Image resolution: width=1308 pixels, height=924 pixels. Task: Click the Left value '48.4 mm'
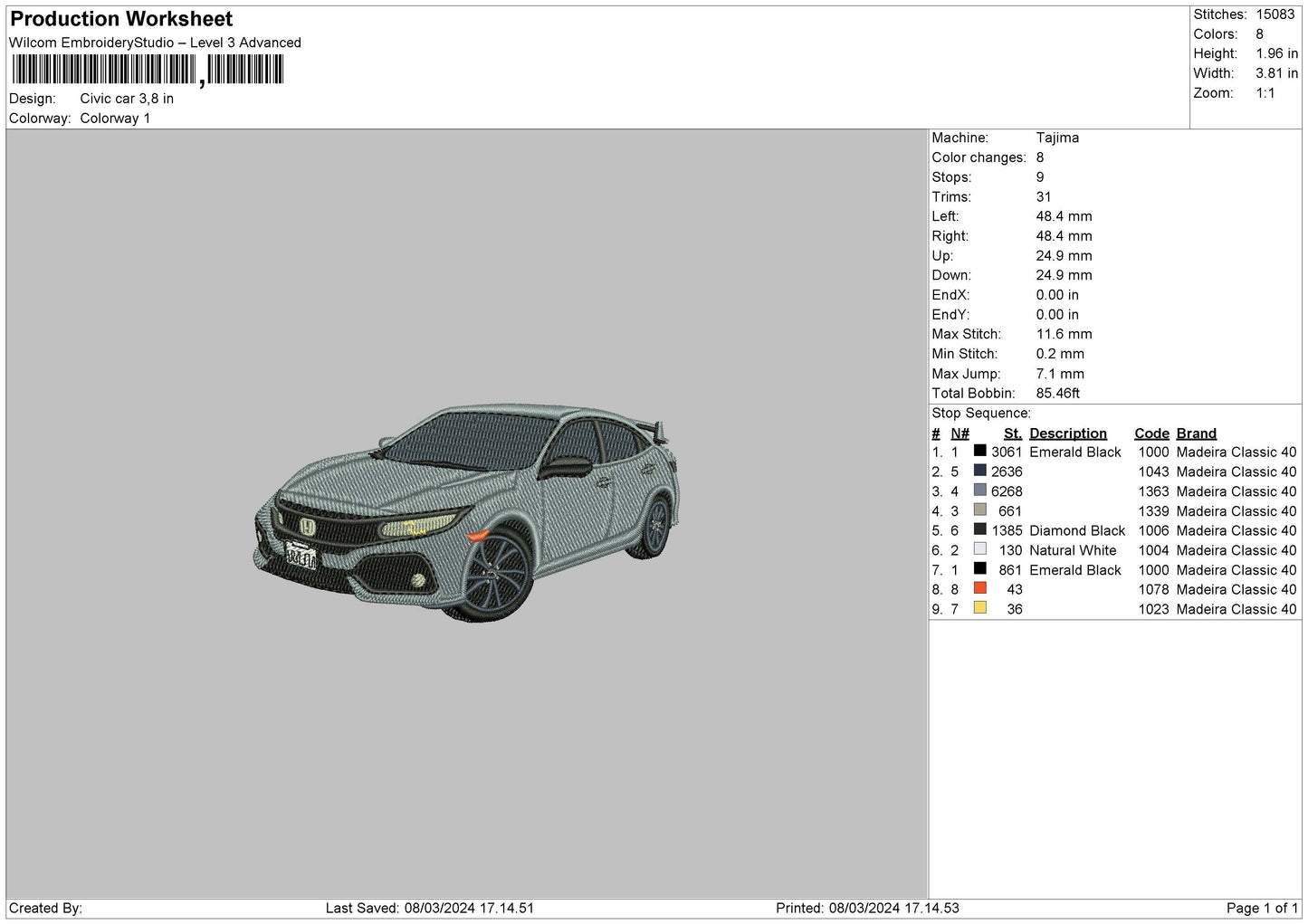[x=1065, y=216]
